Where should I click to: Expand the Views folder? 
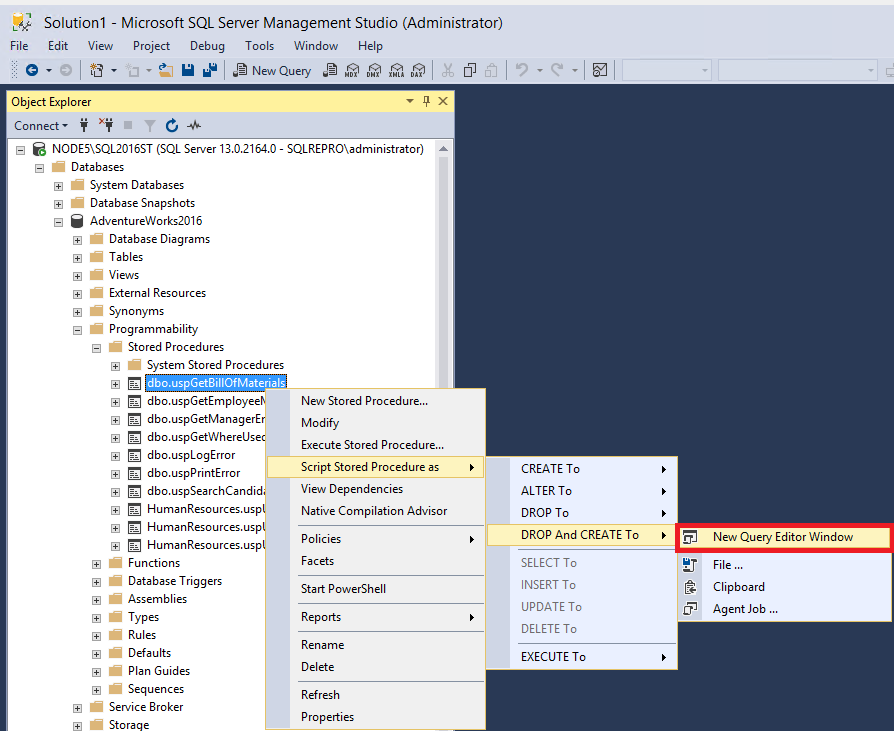pos(78,276)
